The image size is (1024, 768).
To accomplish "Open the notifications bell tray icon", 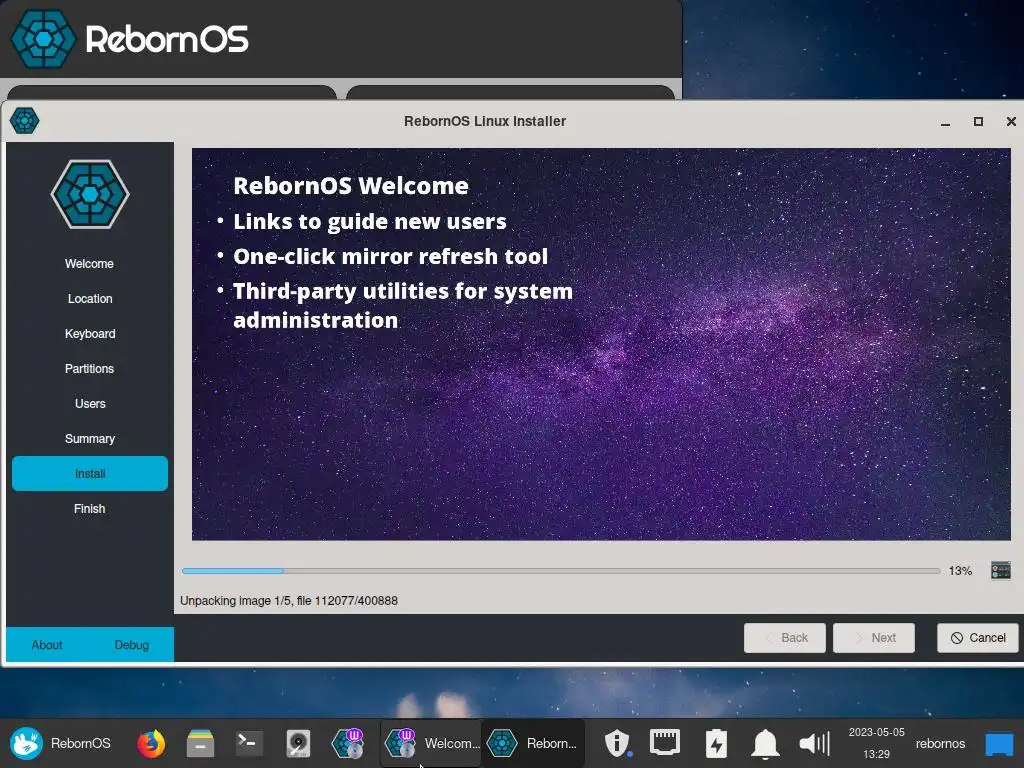I will (765, 744).
